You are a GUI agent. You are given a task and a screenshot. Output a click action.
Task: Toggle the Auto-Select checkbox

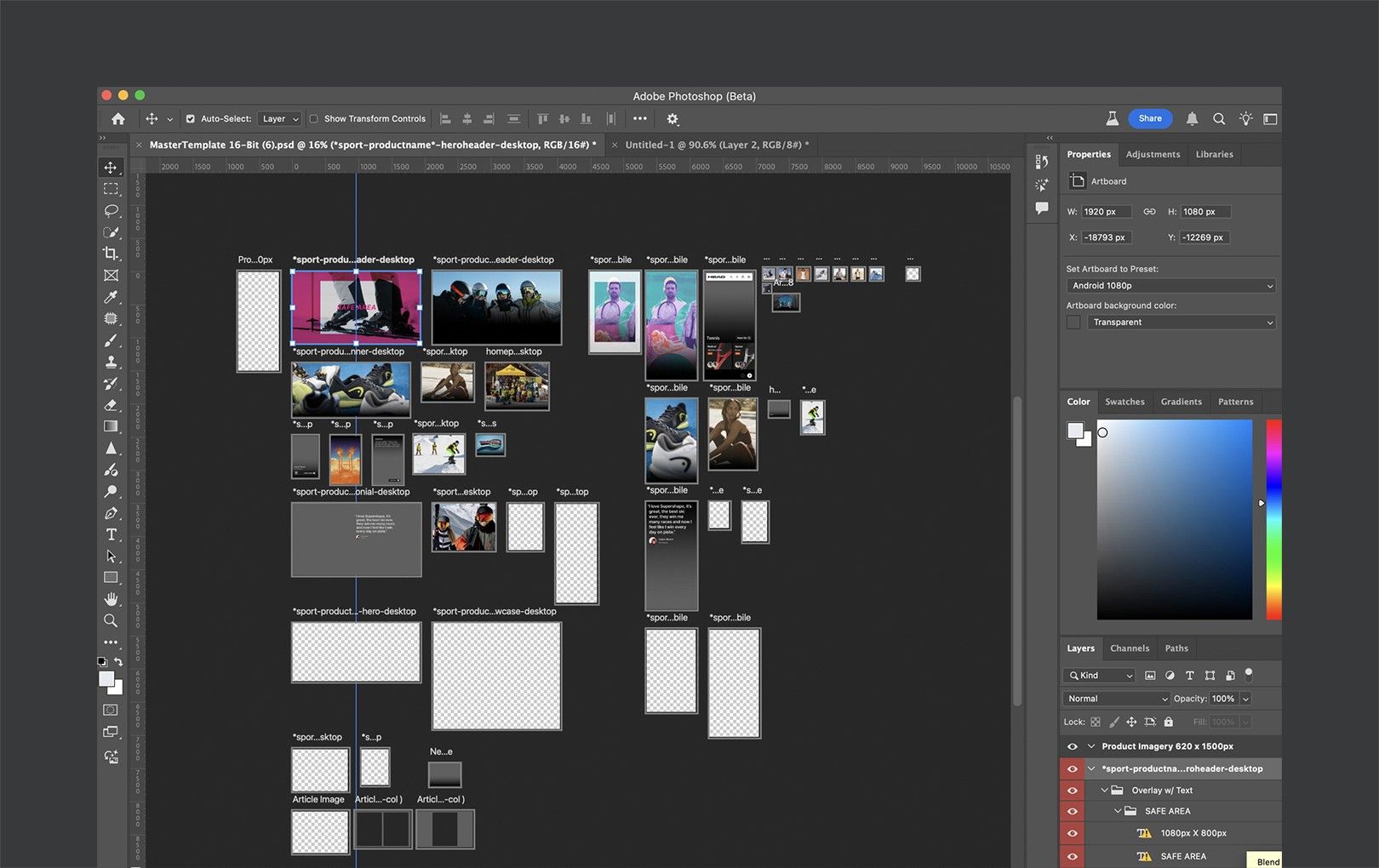pyautogui.click(x=191, y=119)
